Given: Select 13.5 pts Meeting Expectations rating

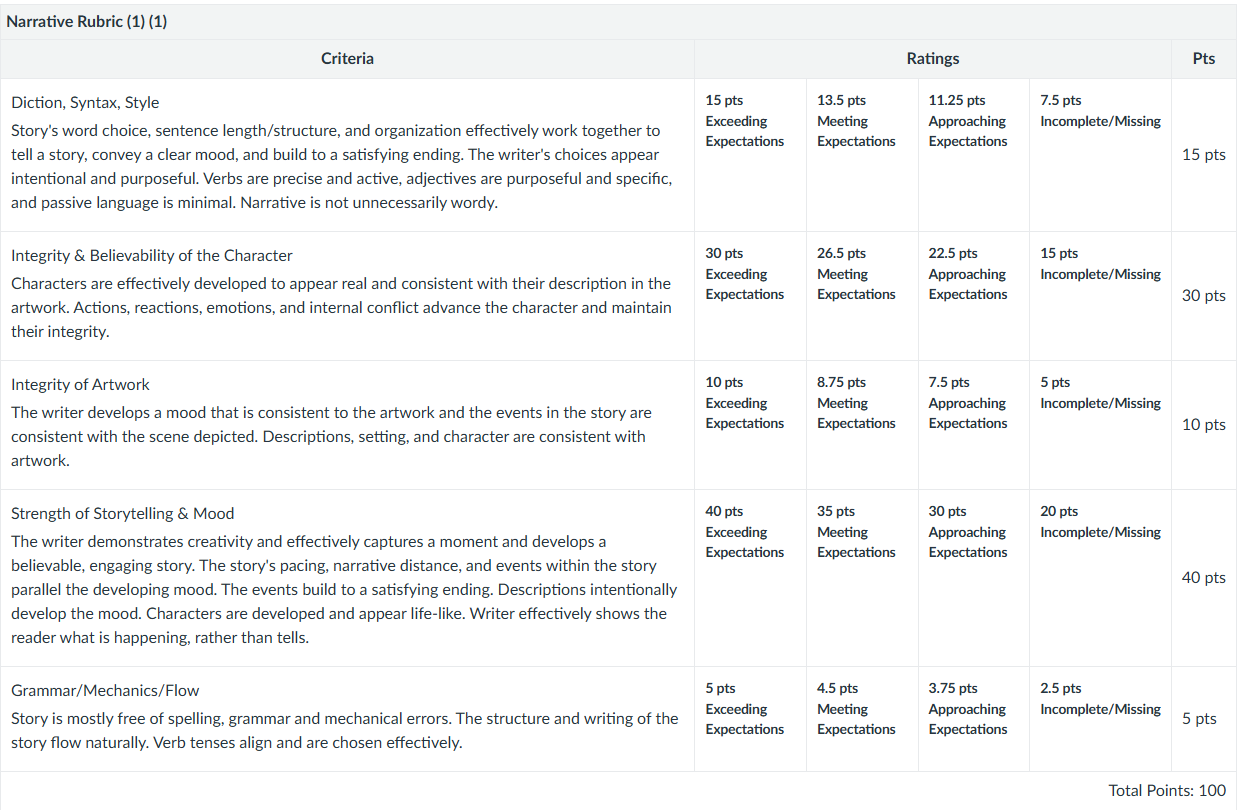Looking at the screenshot, I should pos(856,121).
